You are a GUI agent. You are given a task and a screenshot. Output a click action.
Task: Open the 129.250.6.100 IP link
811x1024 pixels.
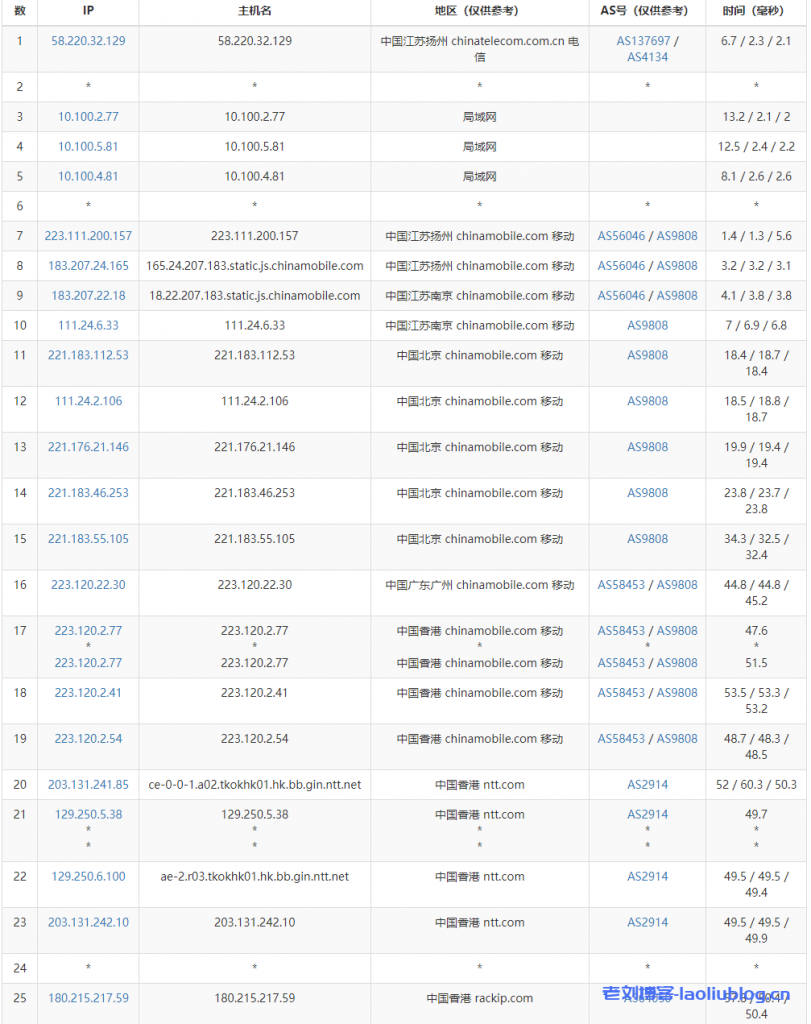tap(88, 877)
